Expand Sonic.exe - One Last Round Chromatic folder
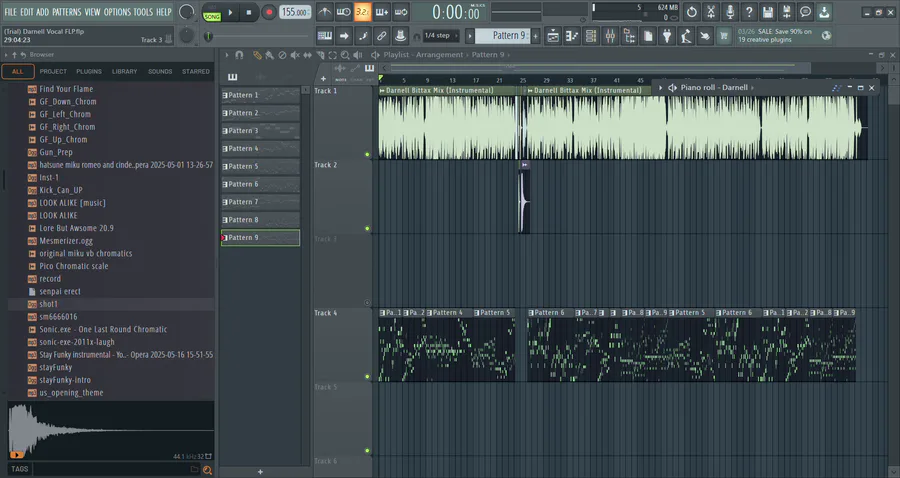Screen dimensions: 900x478 tap(103, 329)
